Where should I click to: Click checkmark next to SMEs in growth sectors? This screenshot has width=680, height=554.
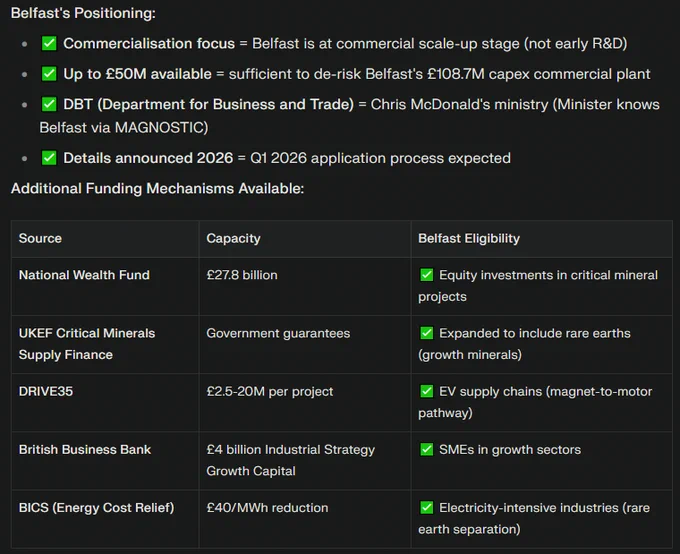[427, 449]
